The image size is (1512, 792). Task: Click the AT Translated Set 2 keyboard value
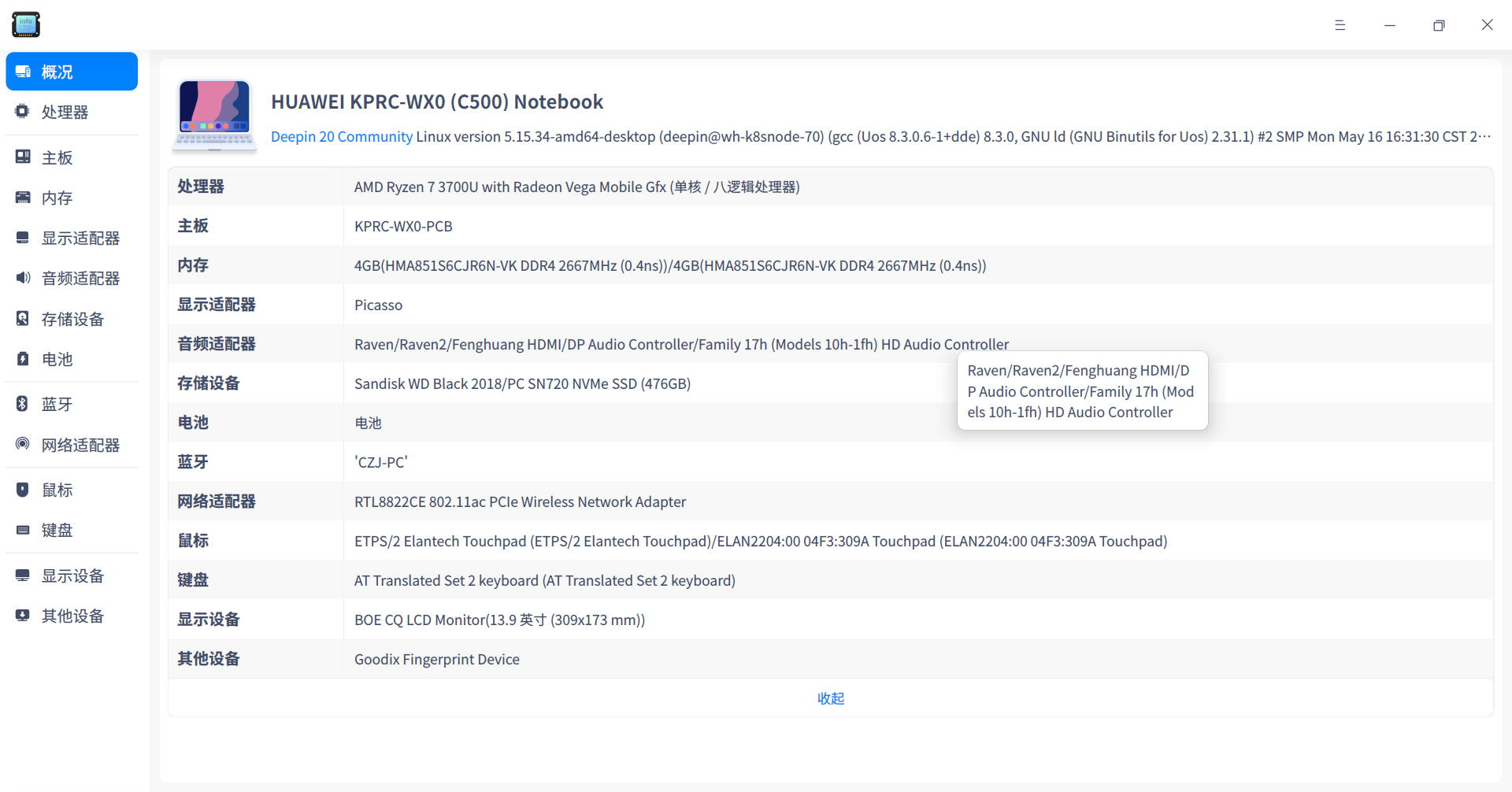pos(545,580)
